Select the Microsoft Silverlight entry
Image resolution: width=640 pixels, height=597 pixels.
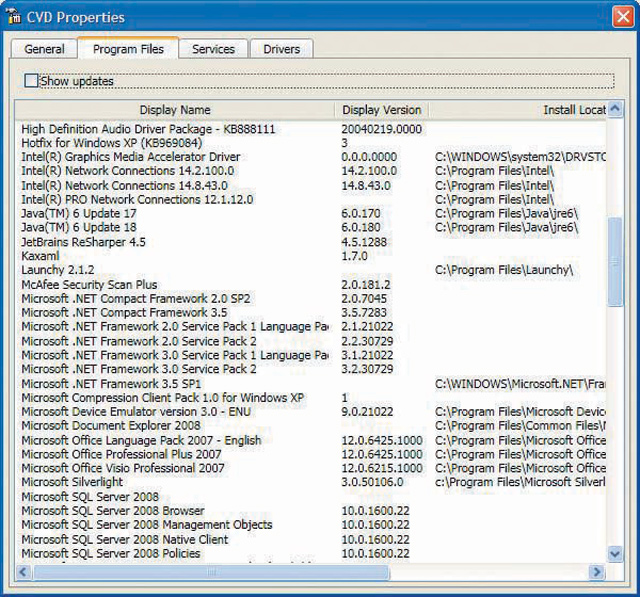point(72,482)
